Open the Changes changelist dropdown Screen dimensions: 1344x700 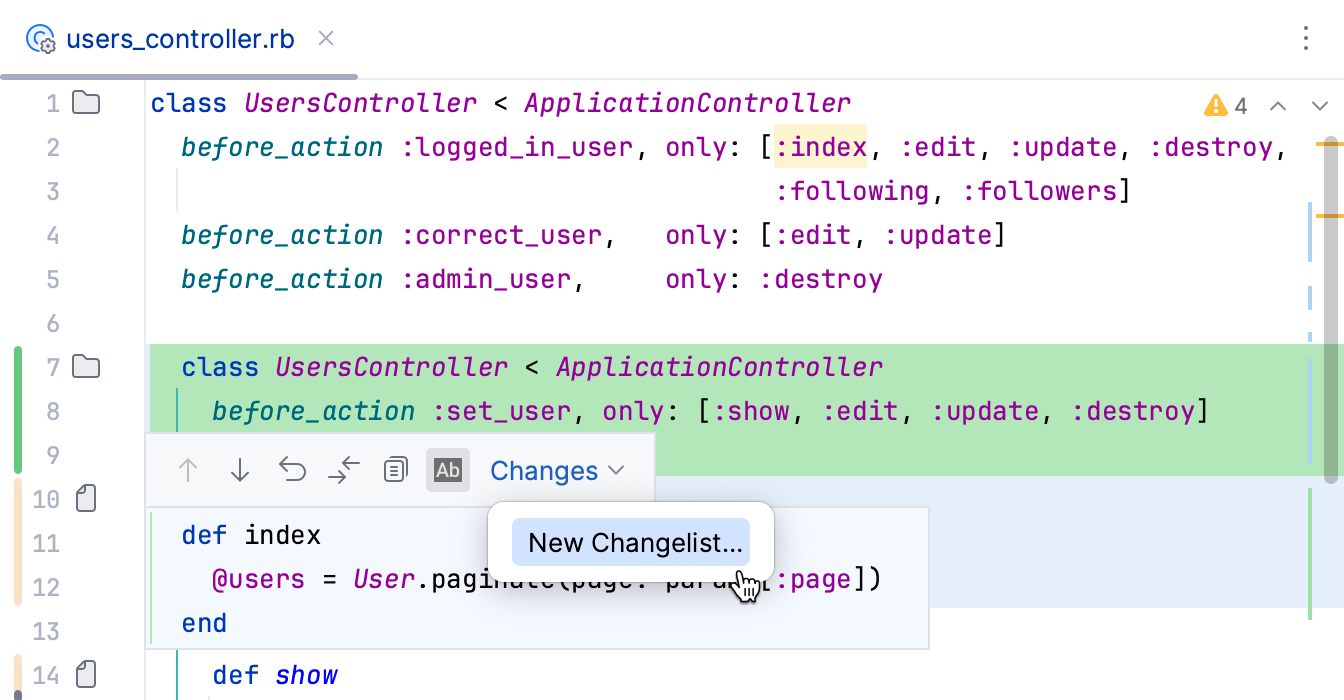point(556,470)
